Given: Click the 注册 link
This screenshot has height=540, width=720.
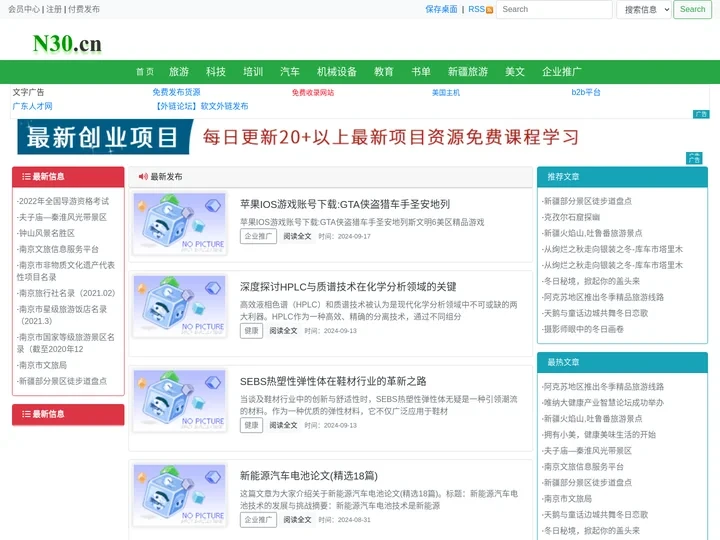Looking at the screenshot, I should click(54, 9).
